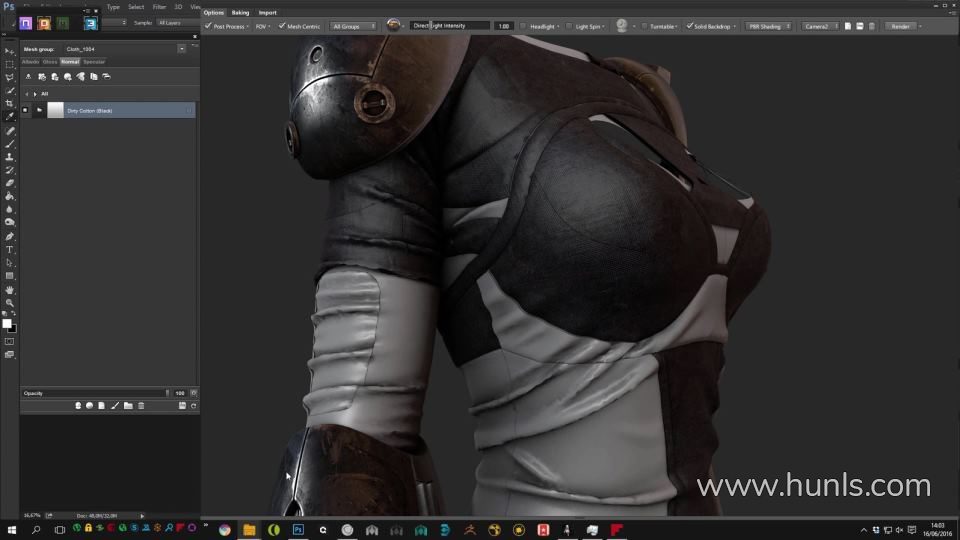Toggle the Post Process checkbox

point(208,26)
